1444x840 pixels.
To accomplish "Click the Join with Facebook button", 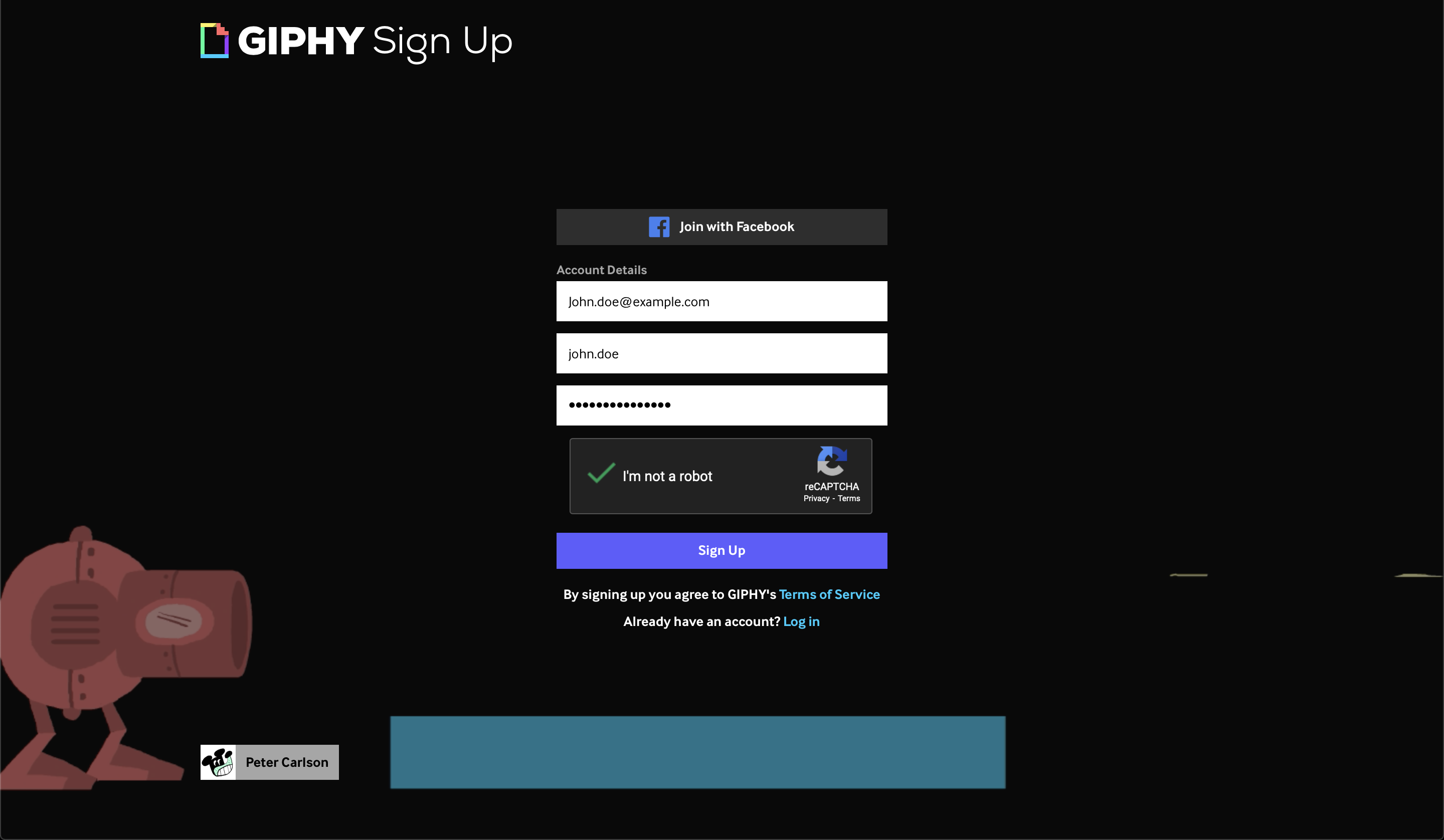I will coord(721,226).
